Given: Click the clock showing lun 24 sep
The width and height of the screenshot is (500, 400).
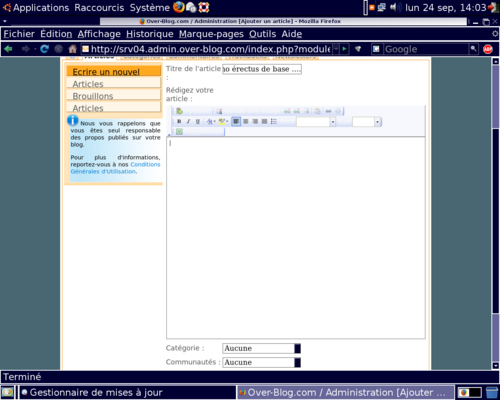Looking at the screenshot, I should 446,8.
